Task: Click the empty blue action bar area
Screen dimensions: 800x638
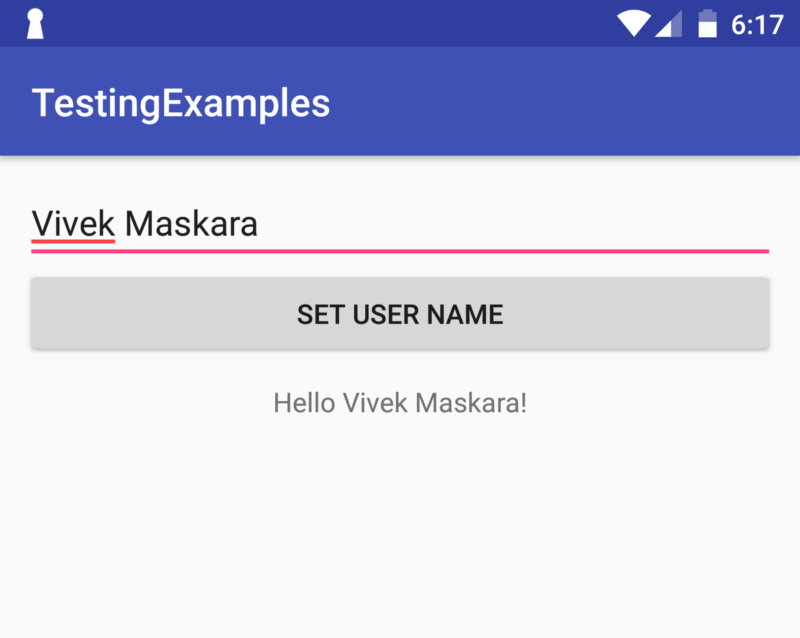Action: pos(561,102)
